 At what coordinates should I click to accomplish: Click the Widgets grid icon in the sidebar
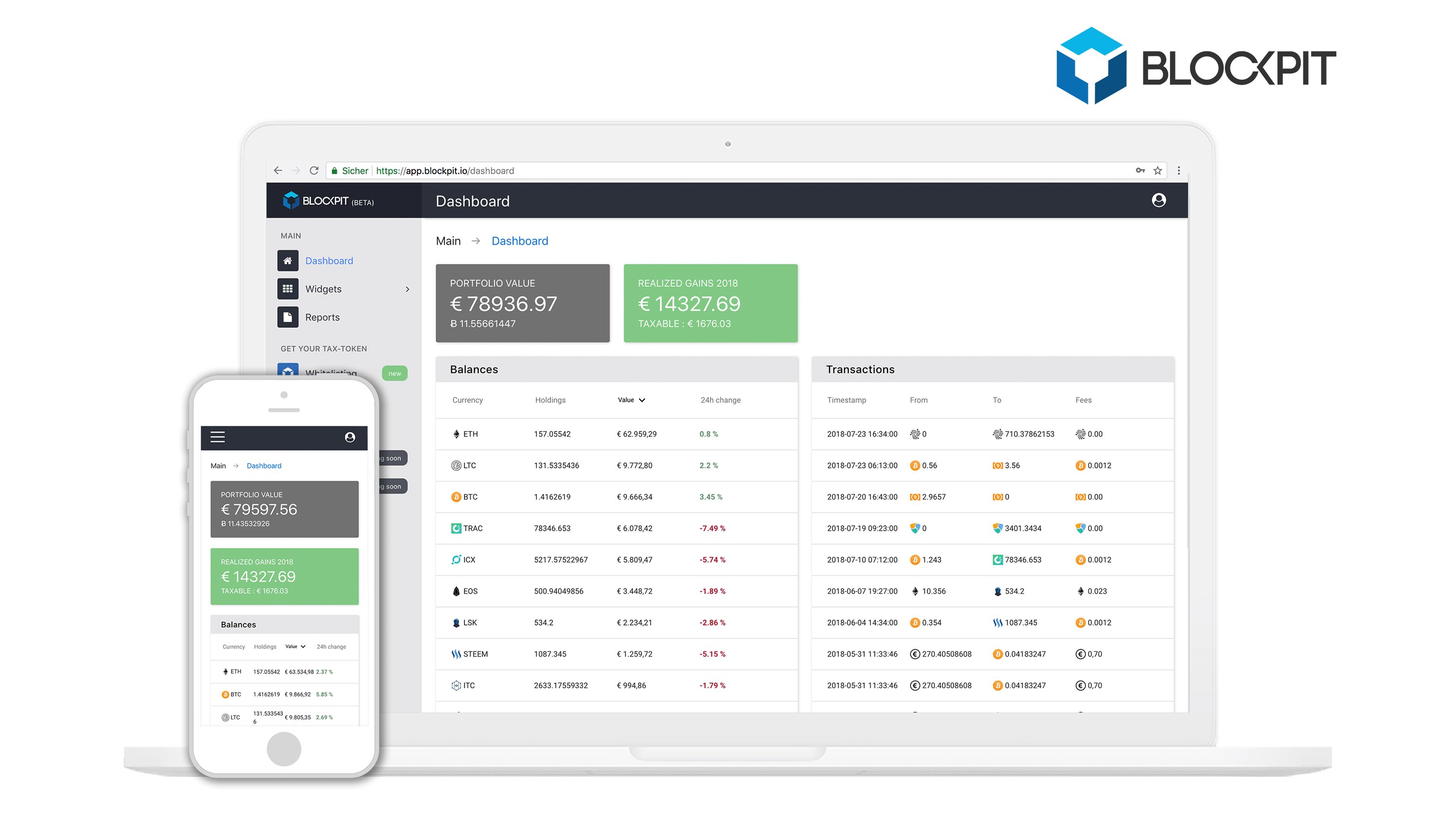(x=288, y=289)
